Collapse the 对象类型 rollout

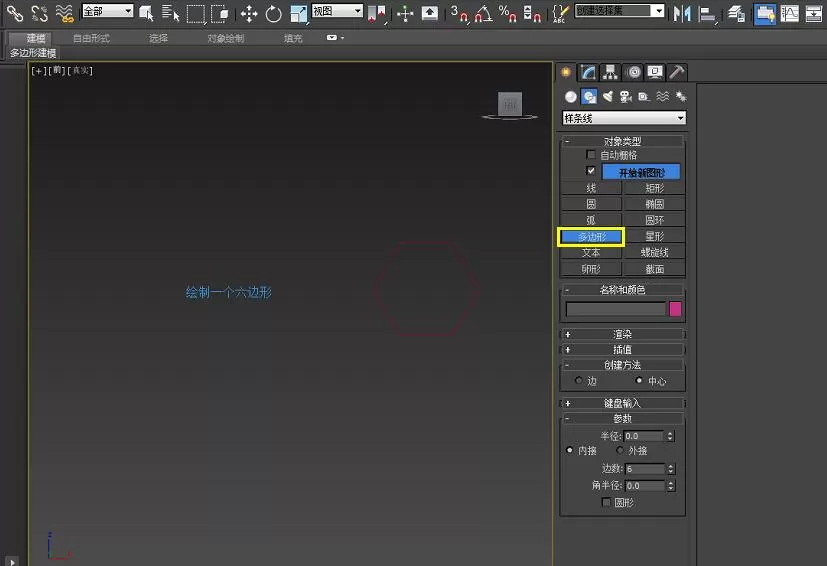pos(622,141)
